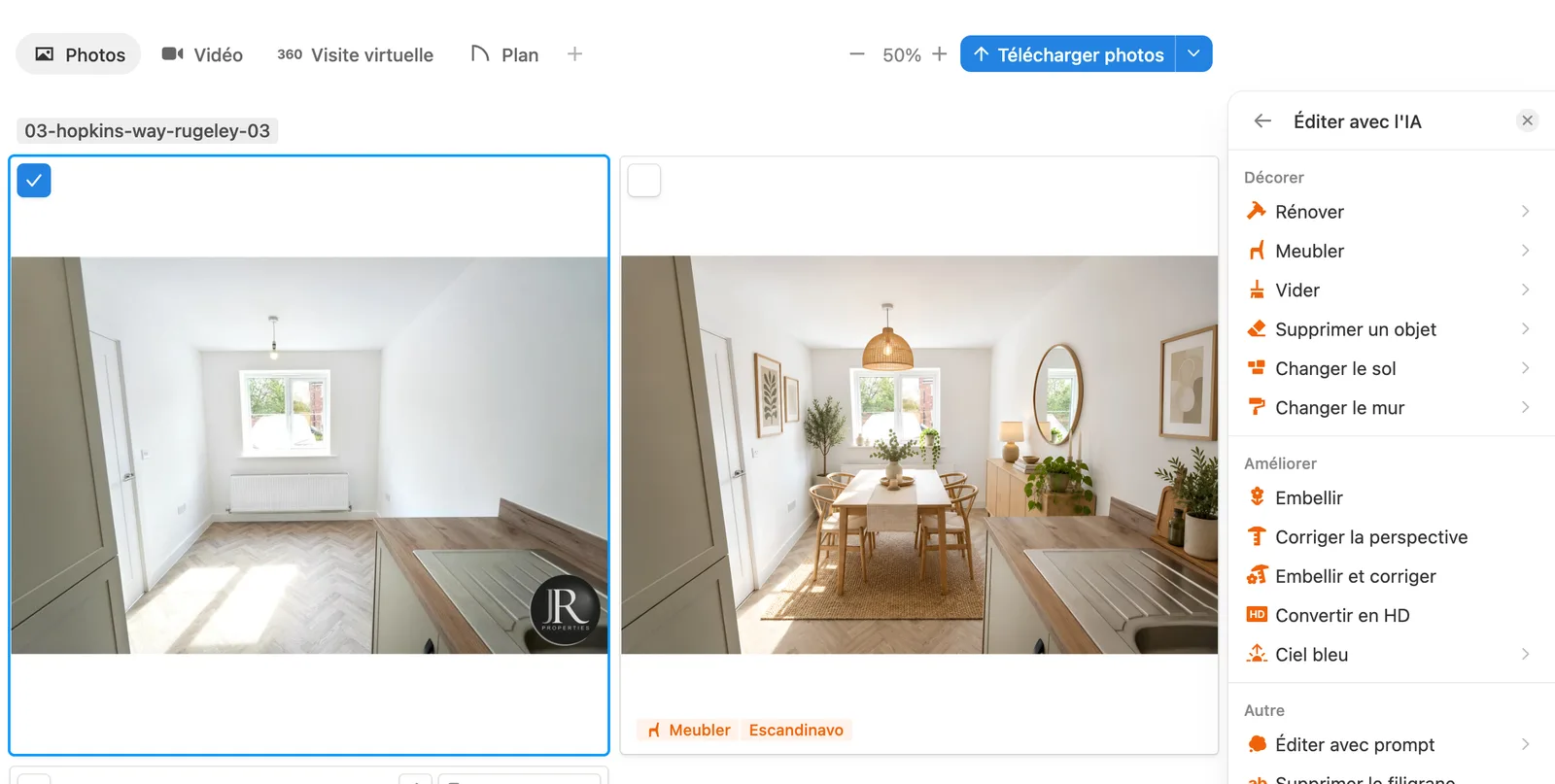This screenshot has width=1555, height=784.
Task: Open the furnished dining room thumbnail
Action: point(919,455)
